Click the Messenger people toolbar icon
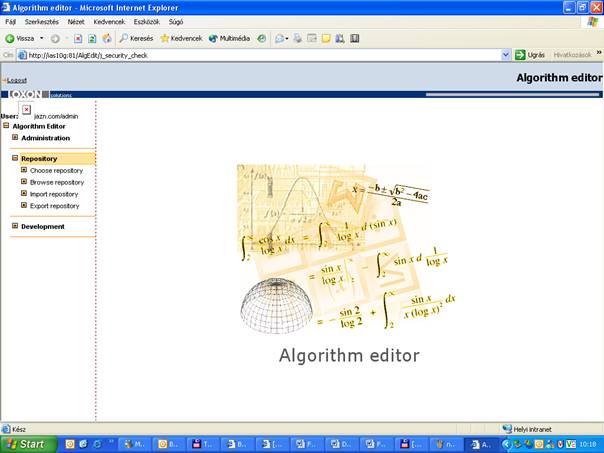Screen dimensions: 604x453 [x=340, y=39]
